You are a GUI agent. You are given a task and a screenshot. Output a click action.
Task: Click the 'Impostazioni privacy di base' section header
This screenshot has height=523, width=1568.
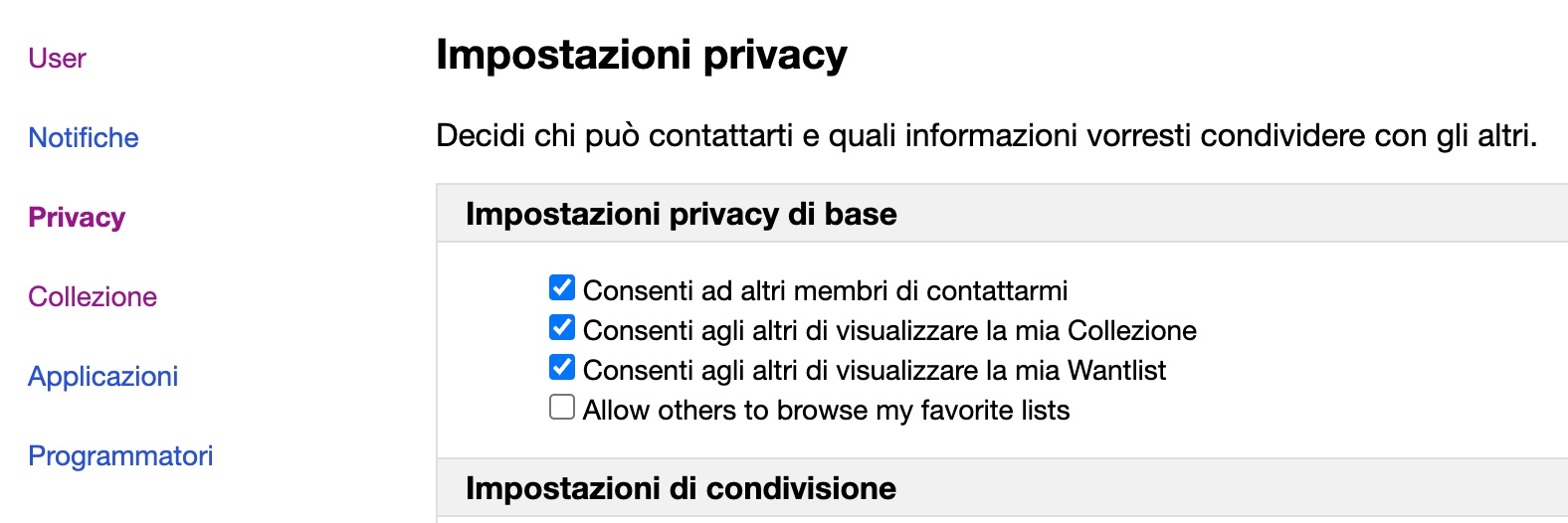[682, 214]
